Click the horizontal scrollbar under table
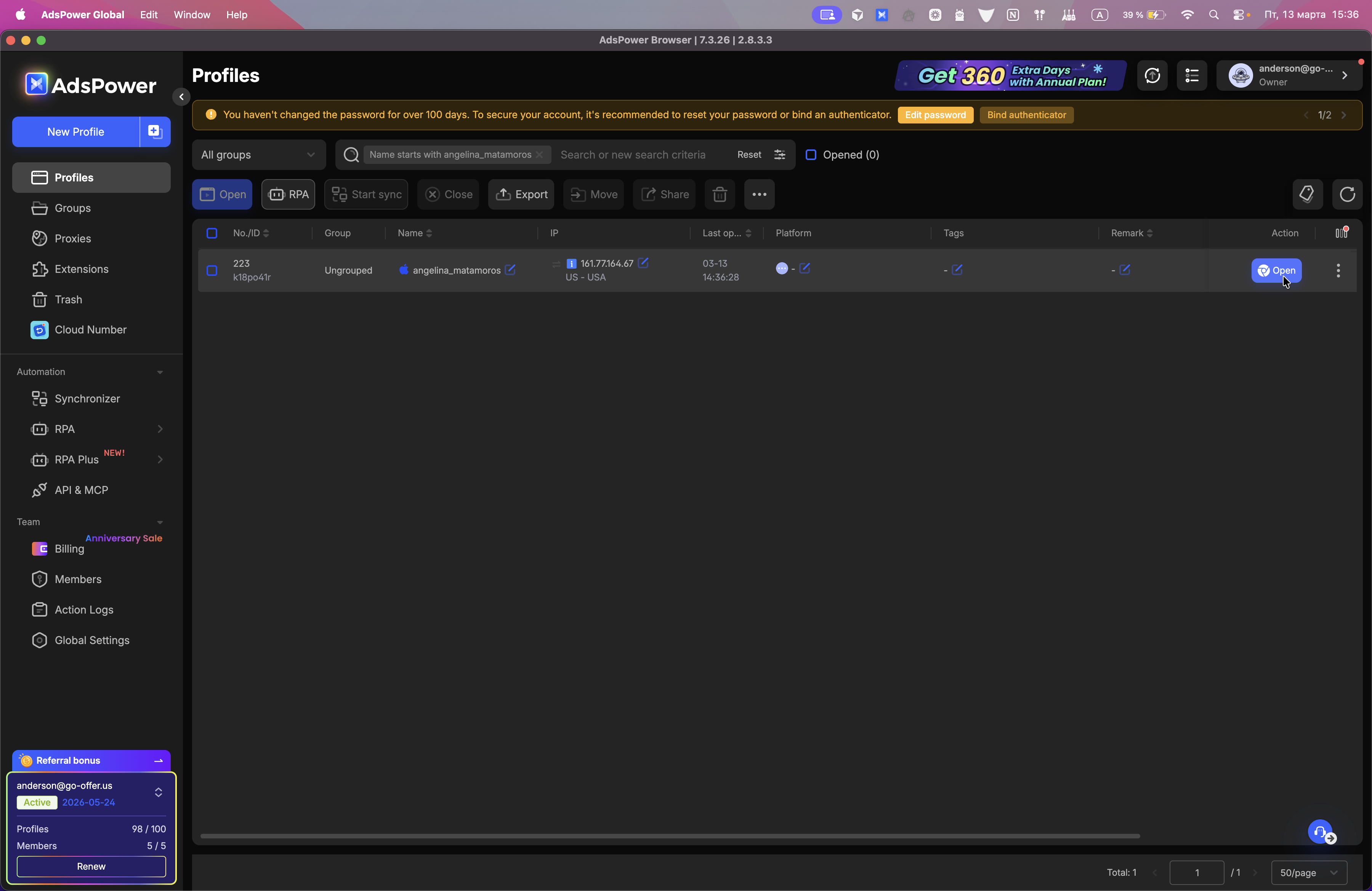1372x891 pixels. click(669, 836)
